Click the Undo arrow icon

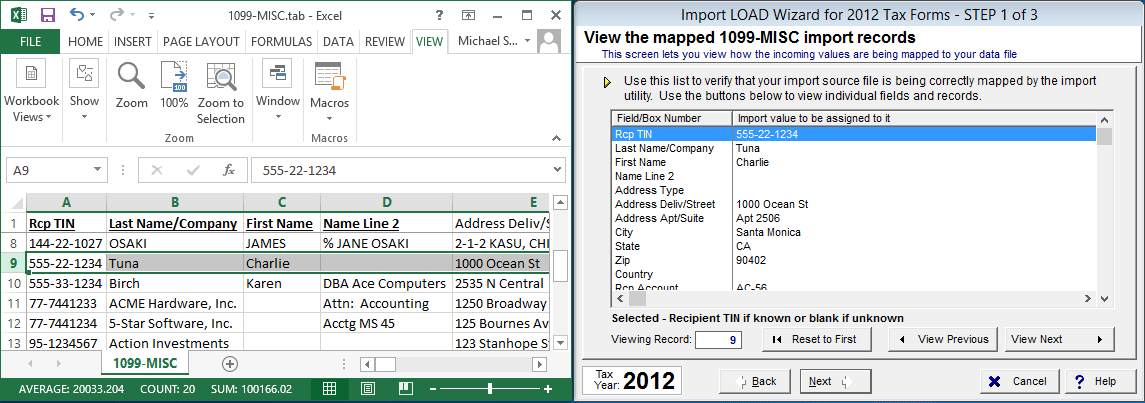78,15
